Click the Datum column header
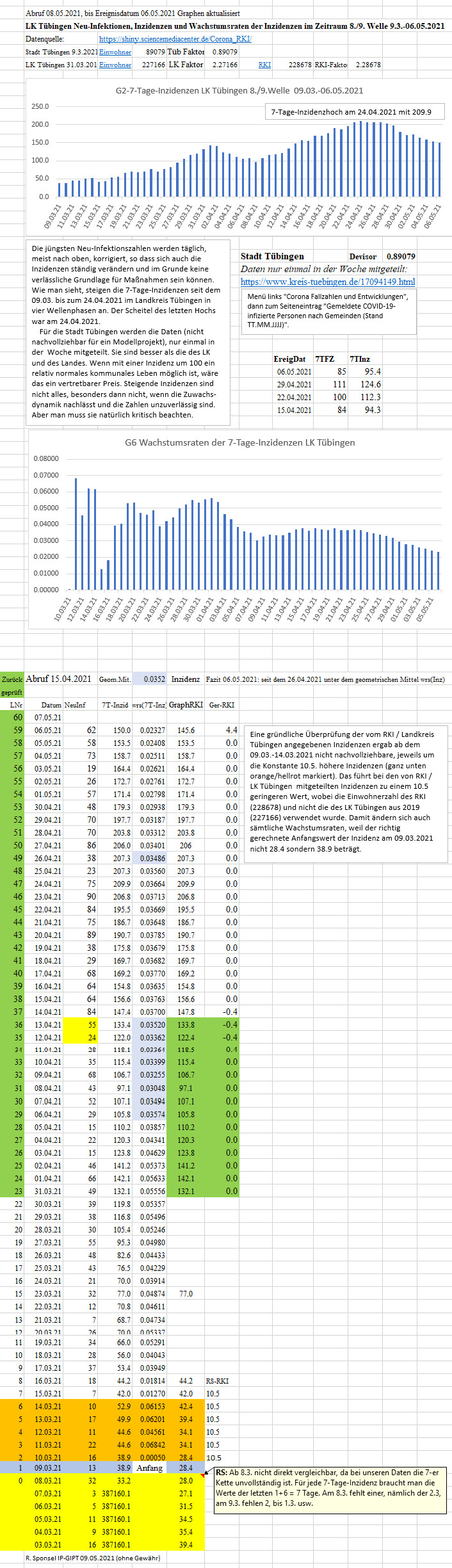Screen dimensions: 452x1568 [x=51, y=705]
